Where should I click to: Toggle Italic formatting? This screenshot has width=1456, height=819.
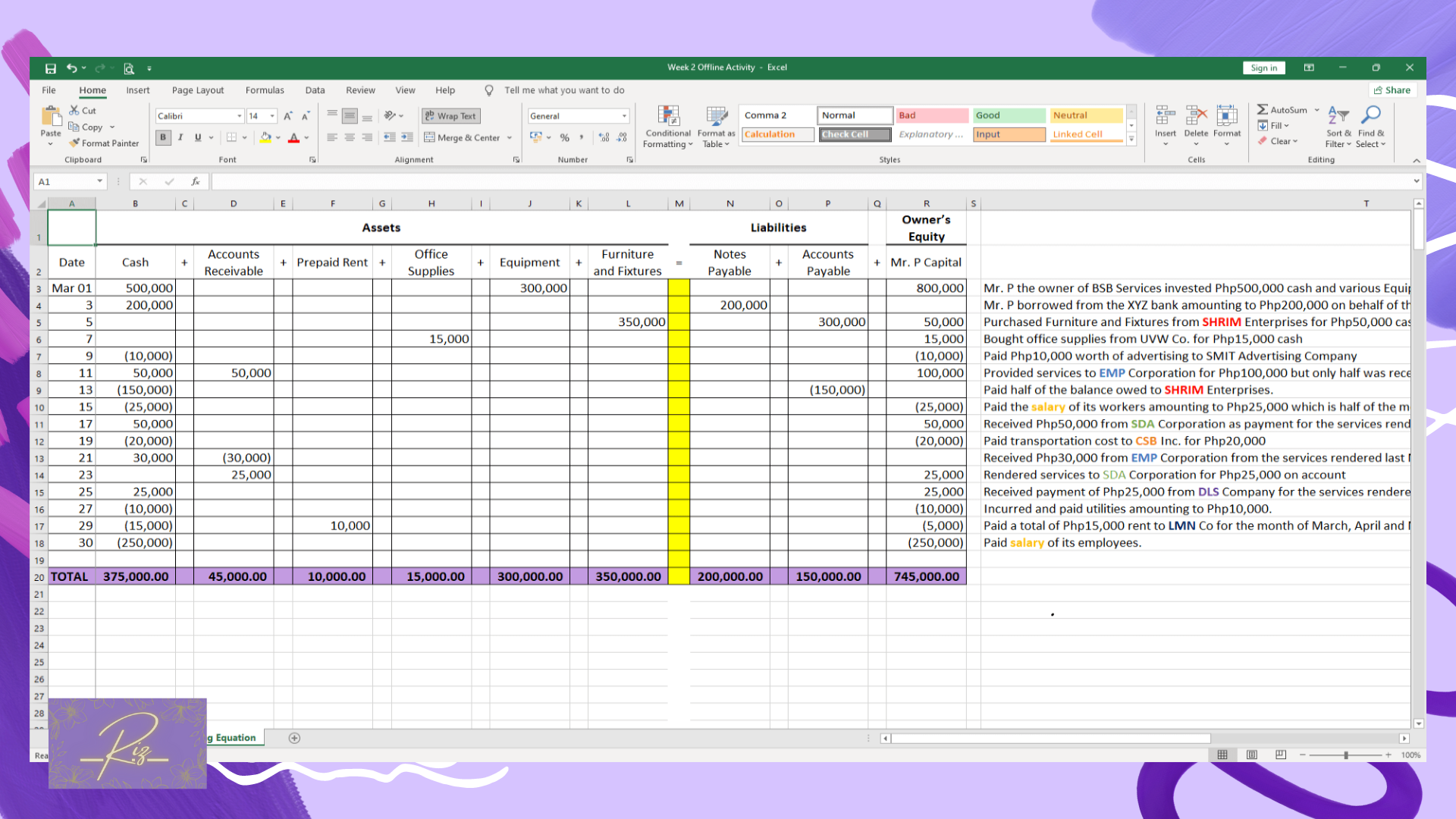click(180, 137)
